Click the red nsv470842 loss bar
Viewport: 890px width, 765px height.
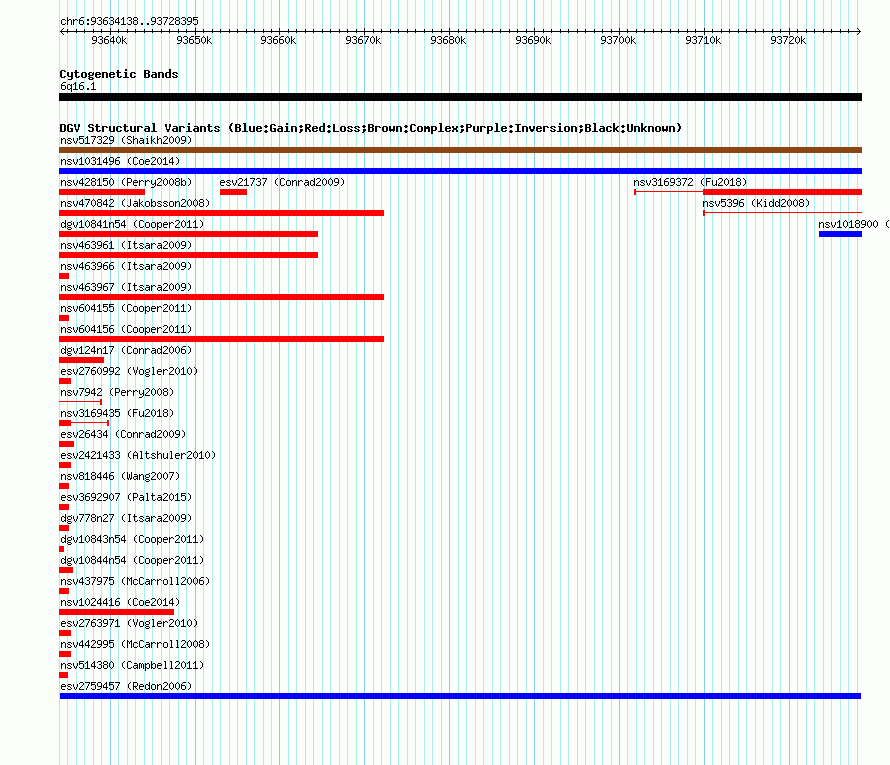click(x=221, y=213)
